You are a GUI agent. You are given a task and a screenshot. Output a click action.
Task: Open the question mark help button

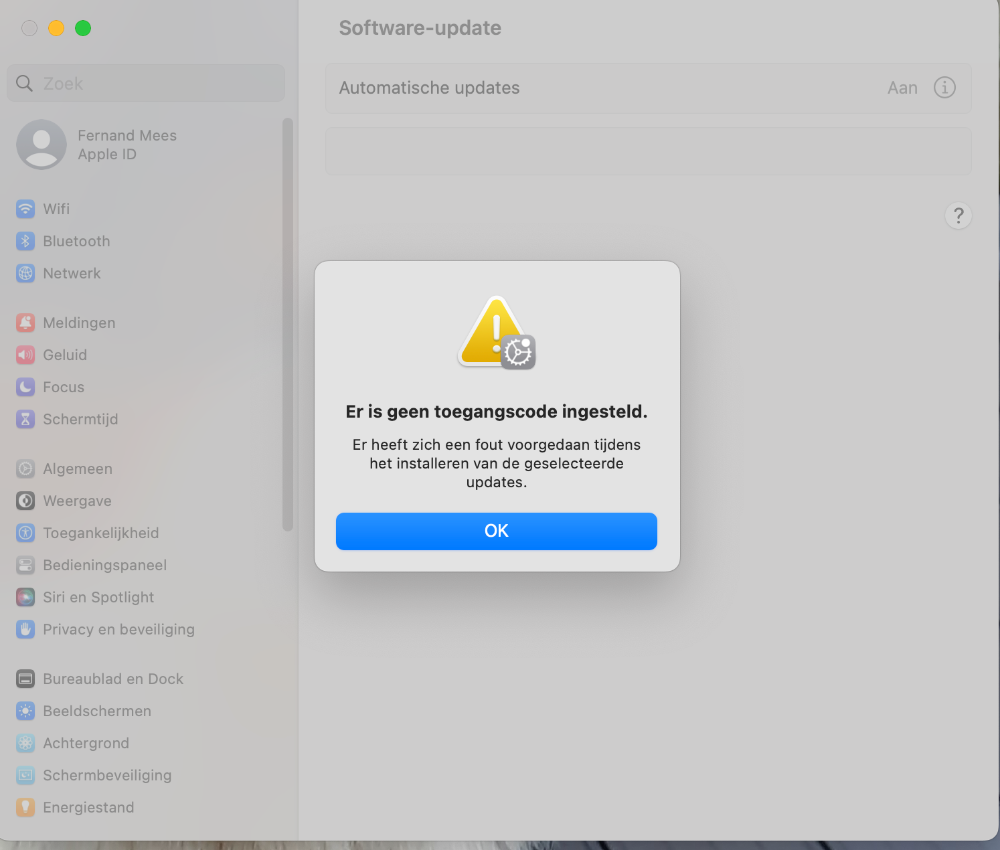click(x=958, y=216)
